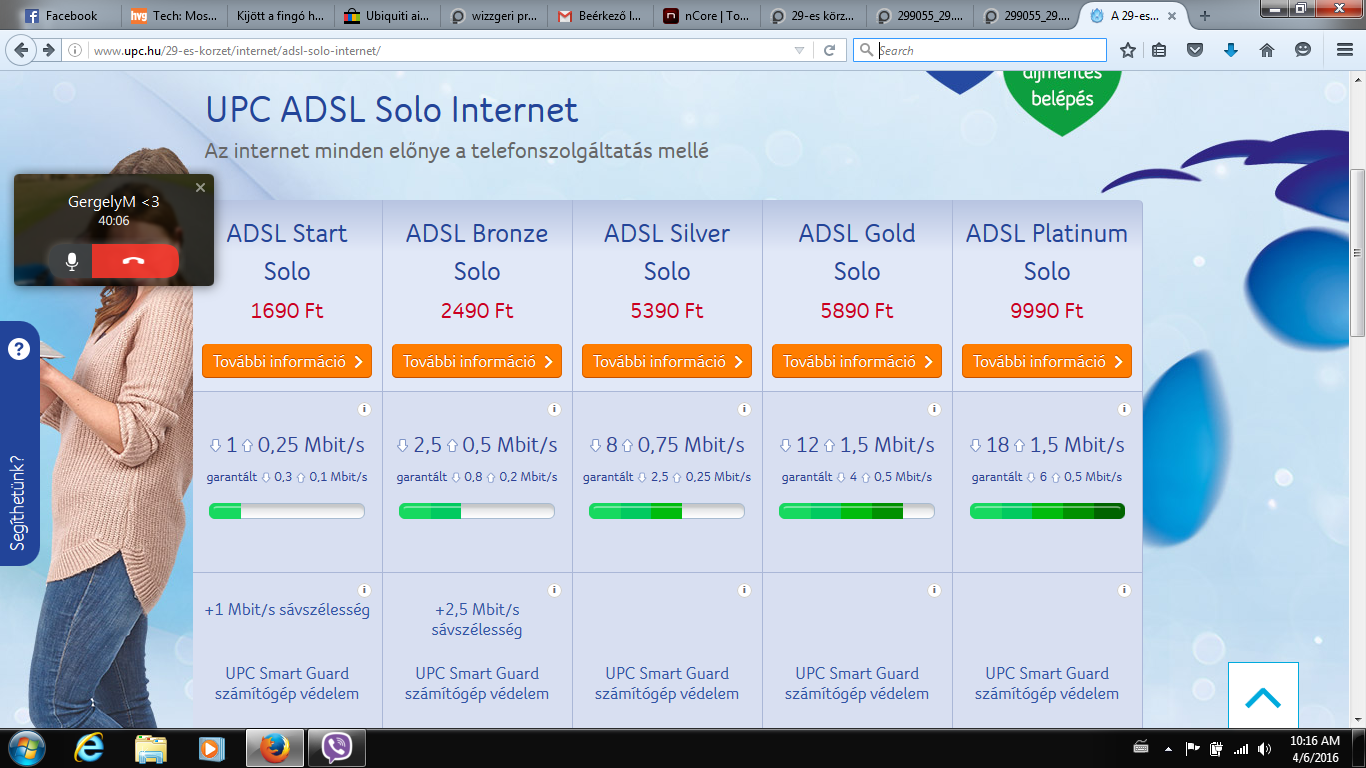Open the Firefox hamburger menu
This screenshot has height=768, width=1366.
(1345, 50)
